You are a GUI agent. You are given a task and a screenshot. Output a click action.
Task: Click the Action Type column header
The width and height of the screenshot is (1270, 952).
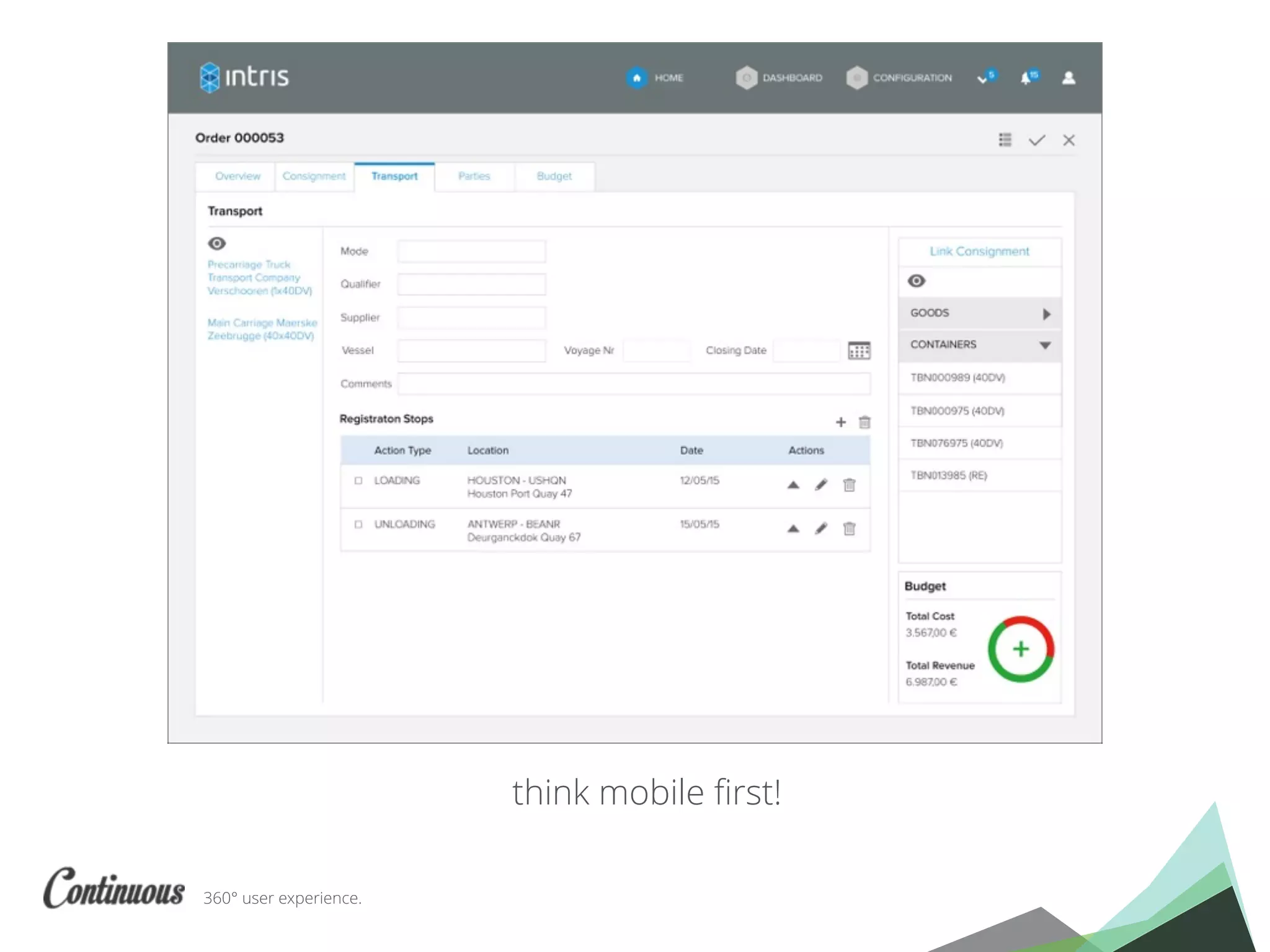pos(402,451)
